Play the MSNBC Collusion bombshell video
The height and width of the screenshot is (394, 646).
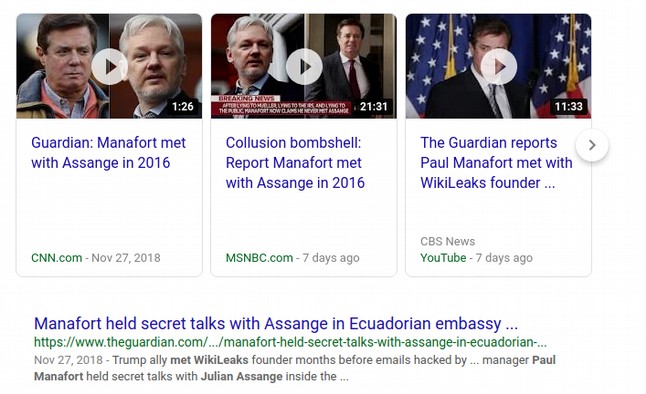pos(304,67)
